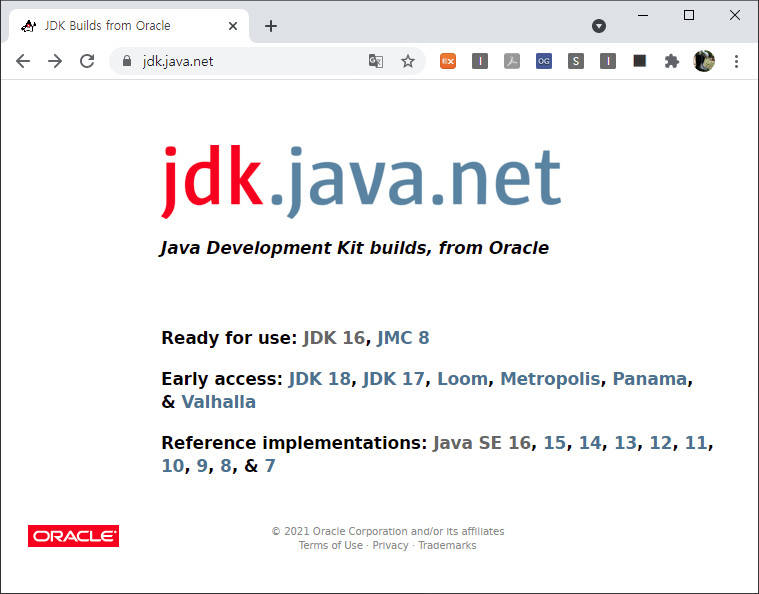Open the Trademarks footer link
759x594 pixels.
click(447, 545)
